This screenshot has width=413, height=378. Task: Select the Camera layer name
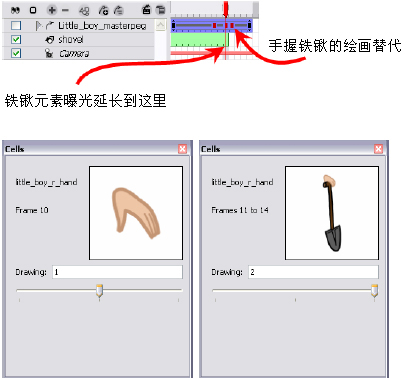point(74,54)
